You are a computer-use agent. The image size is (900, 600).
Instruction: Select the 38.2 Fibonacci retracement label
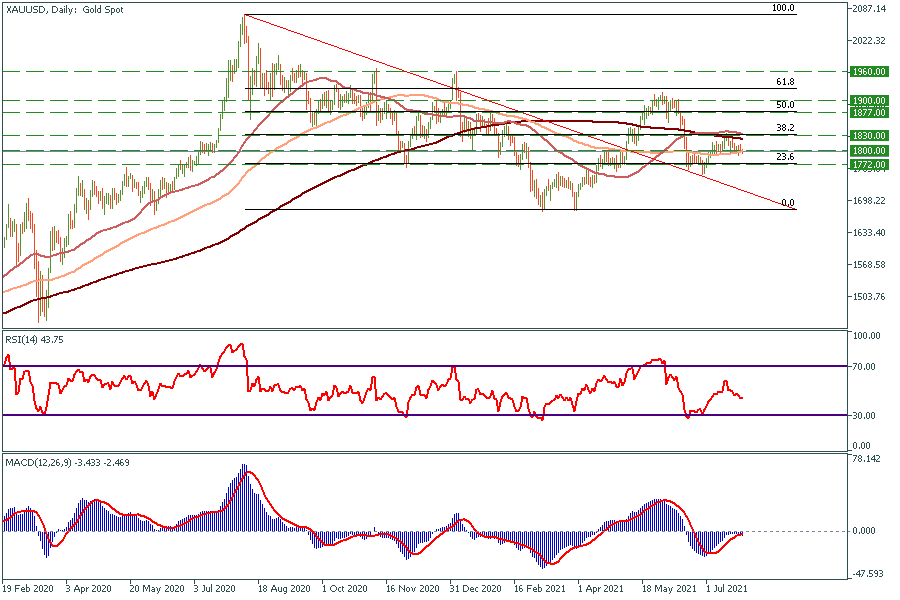(785, 128)
